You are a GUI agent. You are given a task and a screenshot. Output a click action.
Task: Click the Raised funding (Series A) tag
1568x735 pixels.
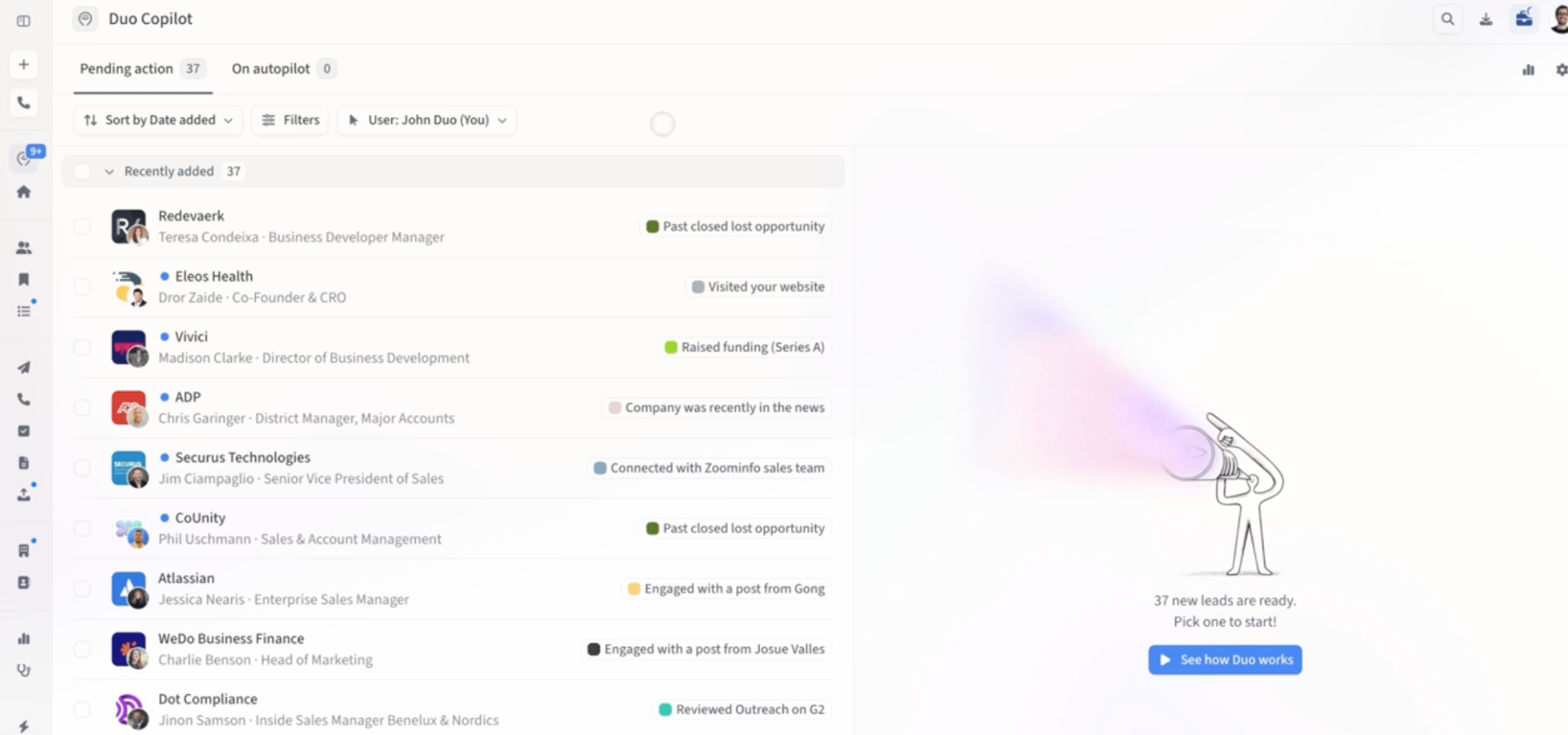(x=745, y=348)
